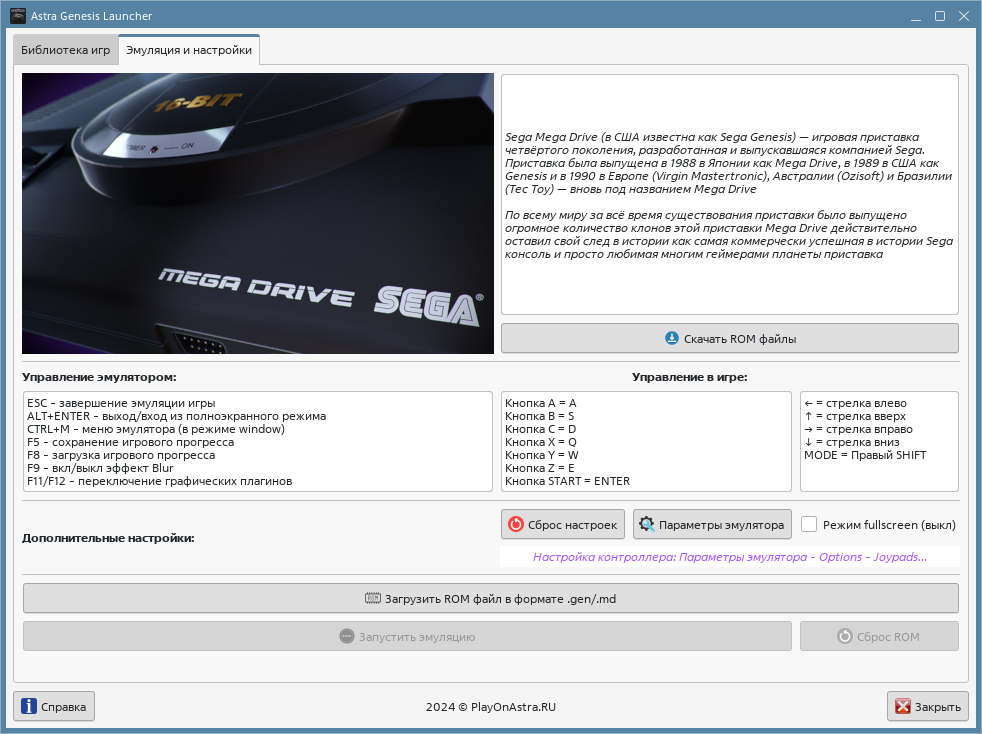This screenshot has width=982, height=734.
Task: Click the purple Настройка контроллера hint text
Action: point(730,557)
